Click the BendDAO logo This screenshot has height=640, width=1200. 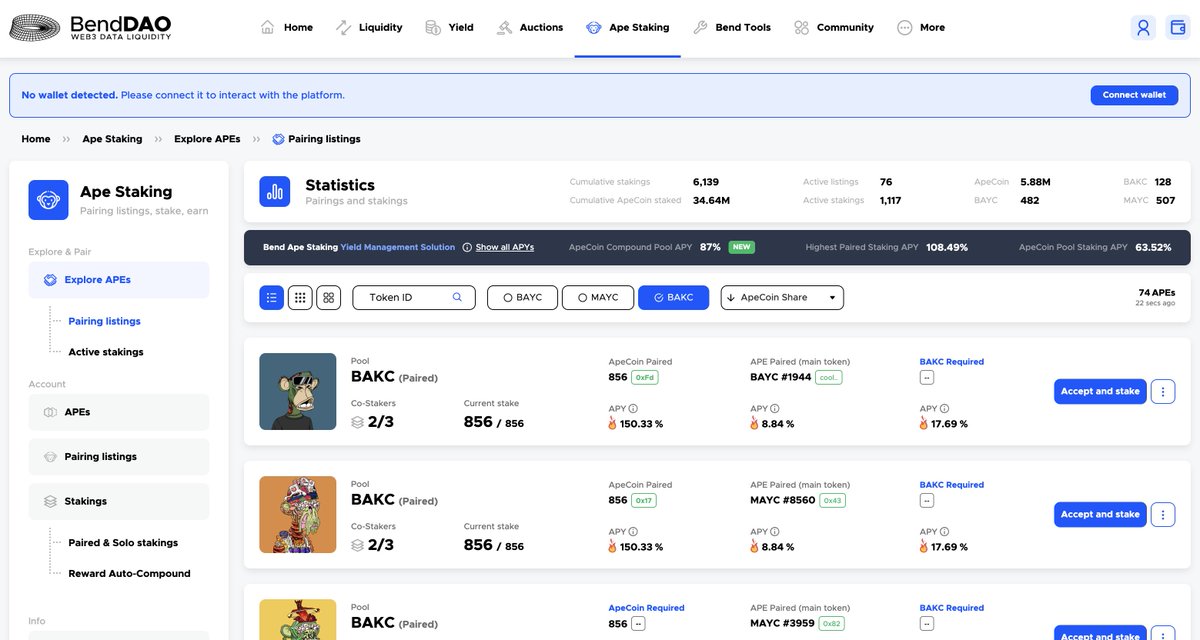[91, 28]
